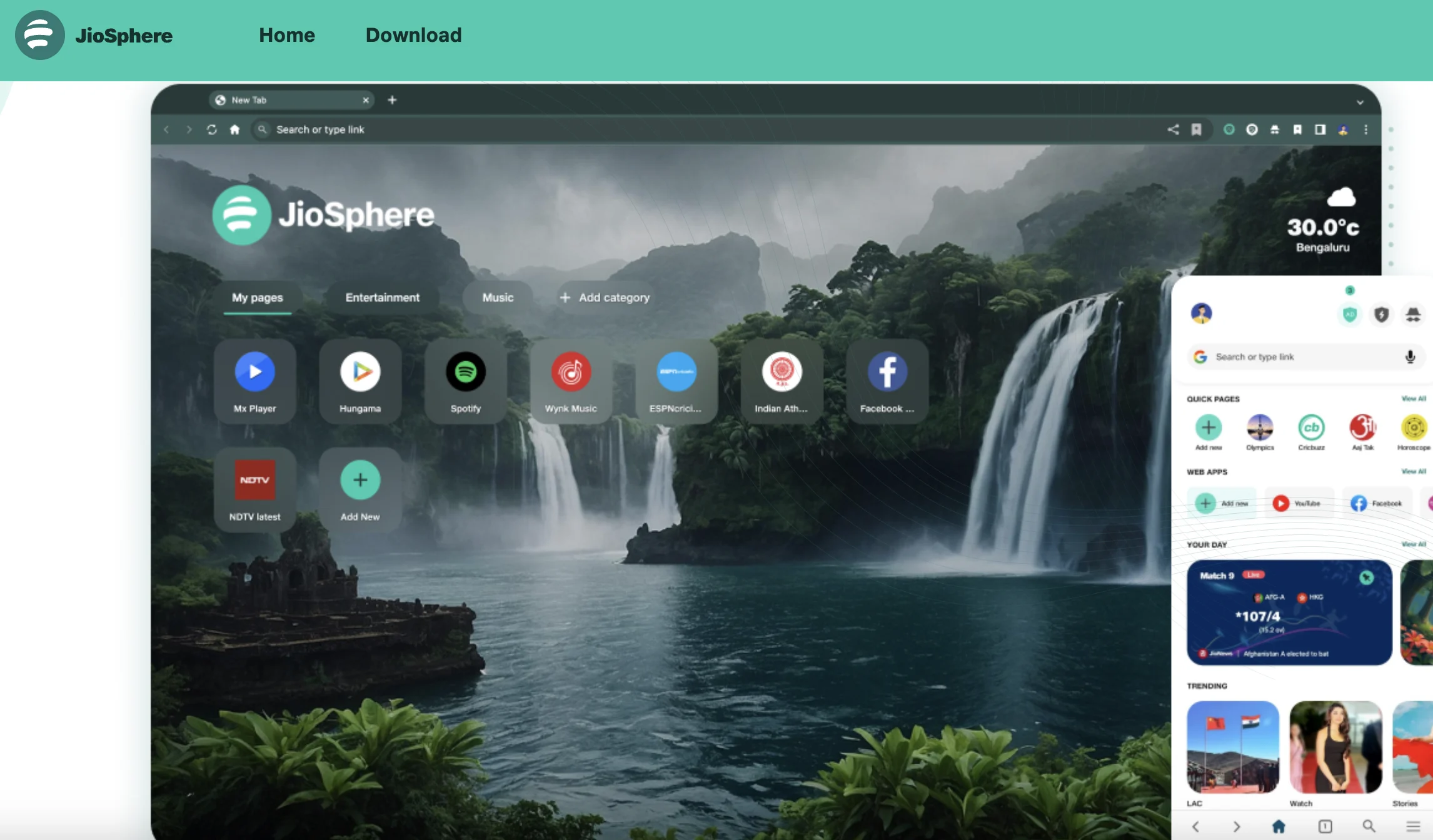This screenshot has width=1433, height=840.
Task: Click View All next to Your Day
Action: pos(1414,544)
